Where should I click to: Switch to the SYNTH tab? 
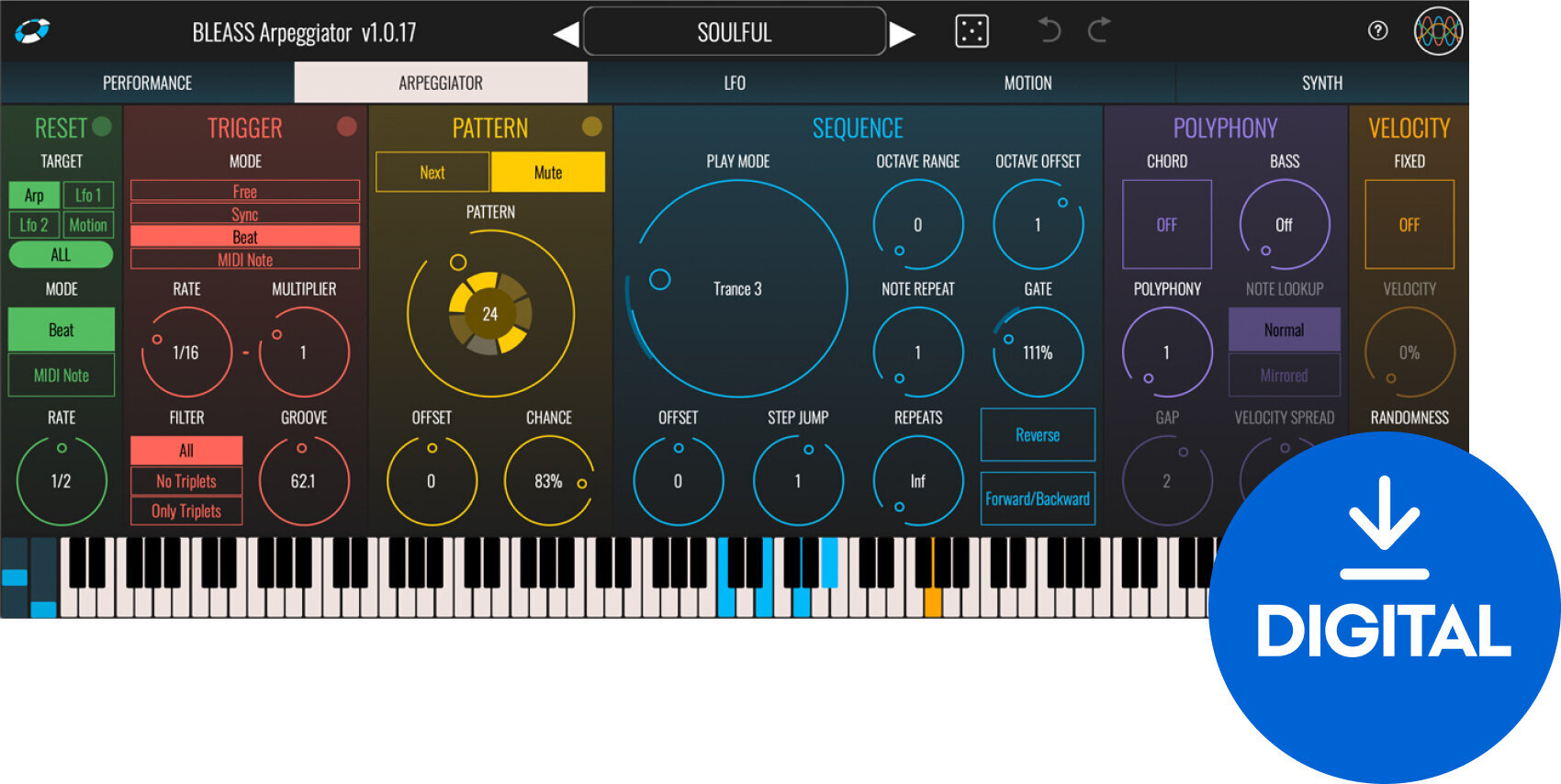click(1322, 83)
